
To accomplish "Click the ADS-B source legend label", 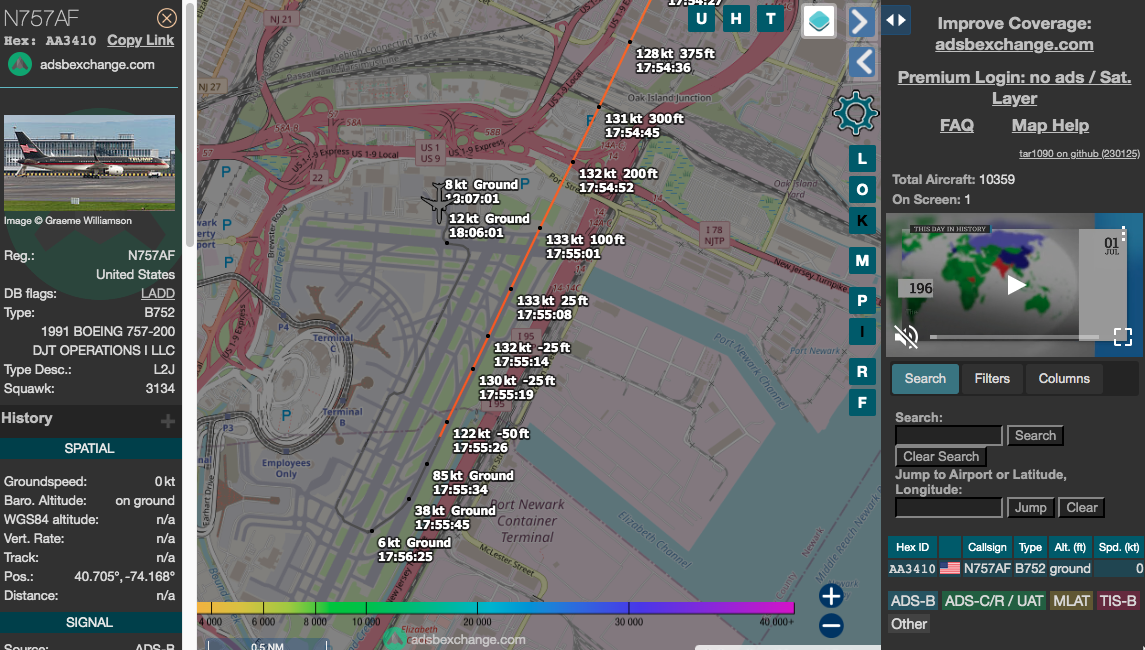I will click(x=913, y=601).
